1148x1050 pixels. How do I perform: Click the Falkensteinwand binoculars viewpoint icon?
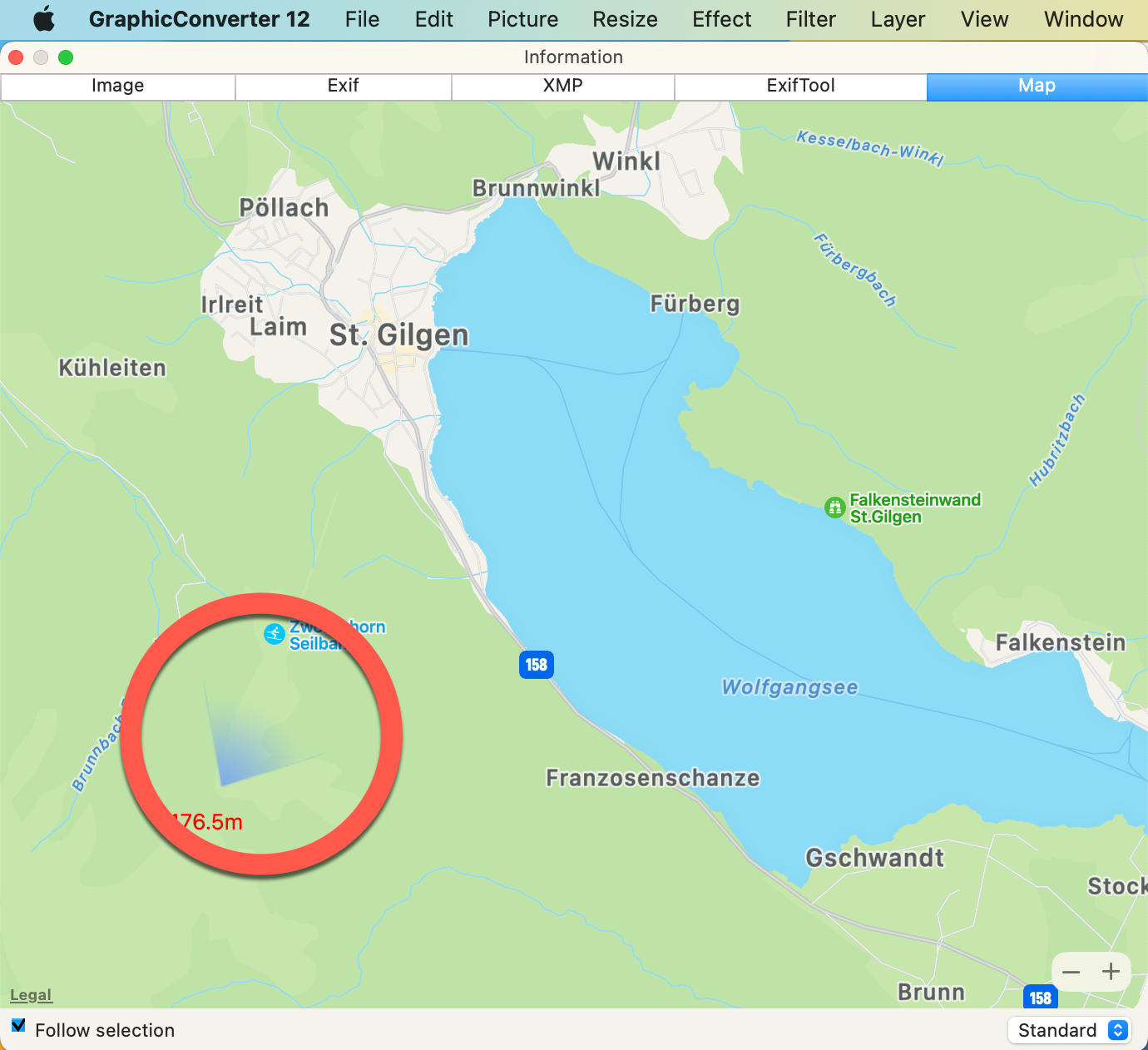pos(834,507)
